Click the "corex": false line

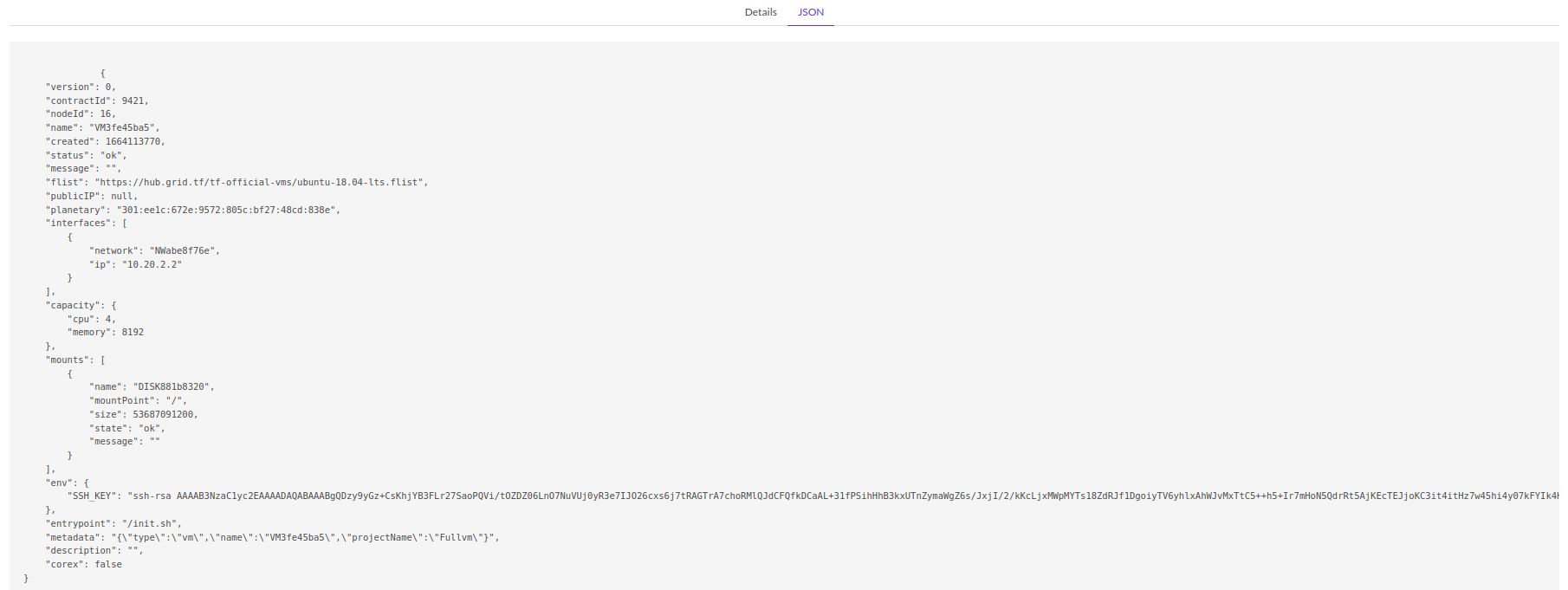coord(84,565)
